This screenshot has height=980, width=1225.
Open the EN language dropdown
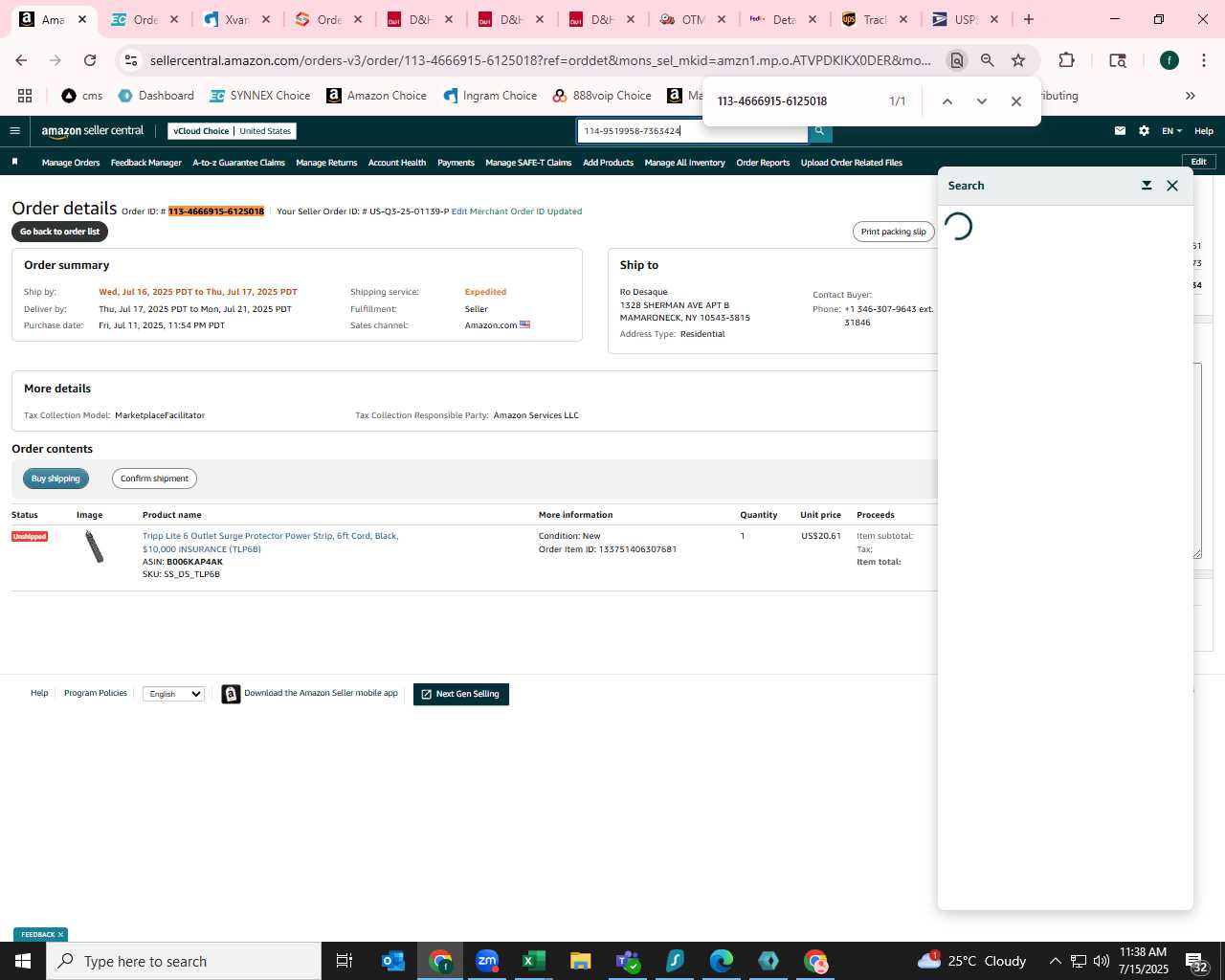tap(1171, 131)
